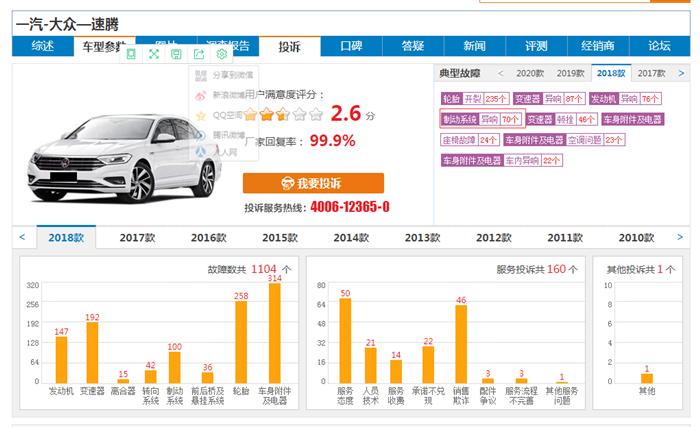The height and width of the screenshot is (427, 700).
Task: Click the orange 我要投诉 button
Action: coord(313,183)
